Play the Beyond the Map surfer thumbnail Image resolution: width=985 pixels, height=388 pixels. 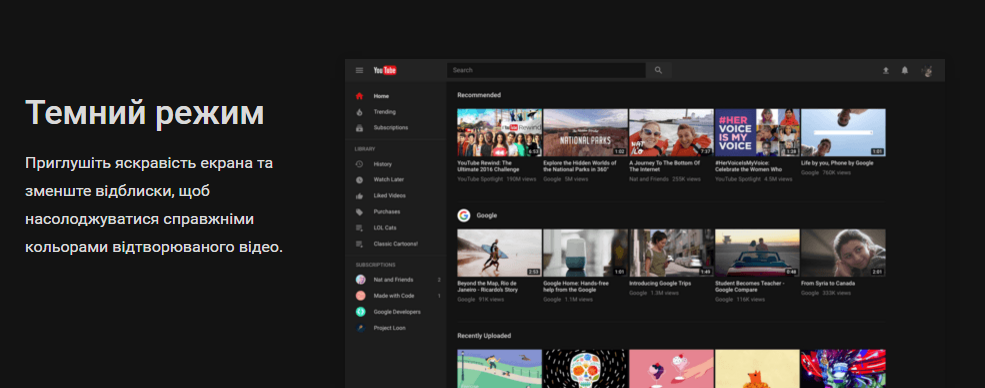[x=499, y=253]
